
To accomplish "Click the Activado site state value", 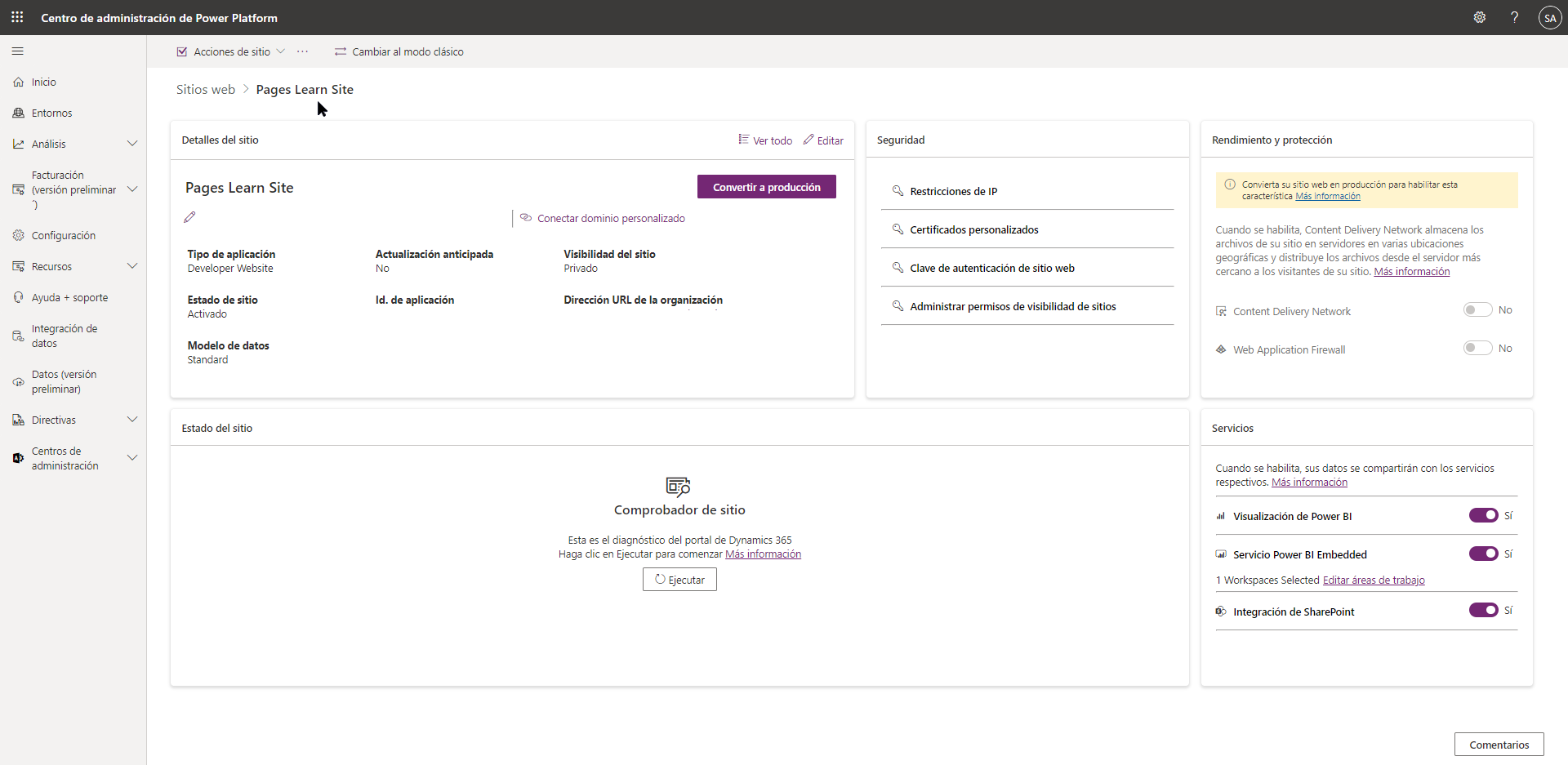I will (x=207, y=314).
